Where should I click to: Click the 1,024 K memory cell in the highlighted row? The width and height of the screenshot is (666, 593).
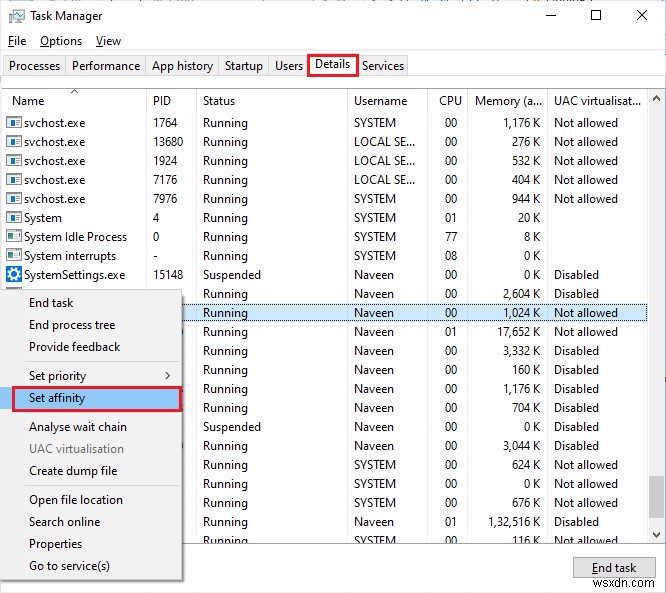pyautogui.click(x=522, y=313)
